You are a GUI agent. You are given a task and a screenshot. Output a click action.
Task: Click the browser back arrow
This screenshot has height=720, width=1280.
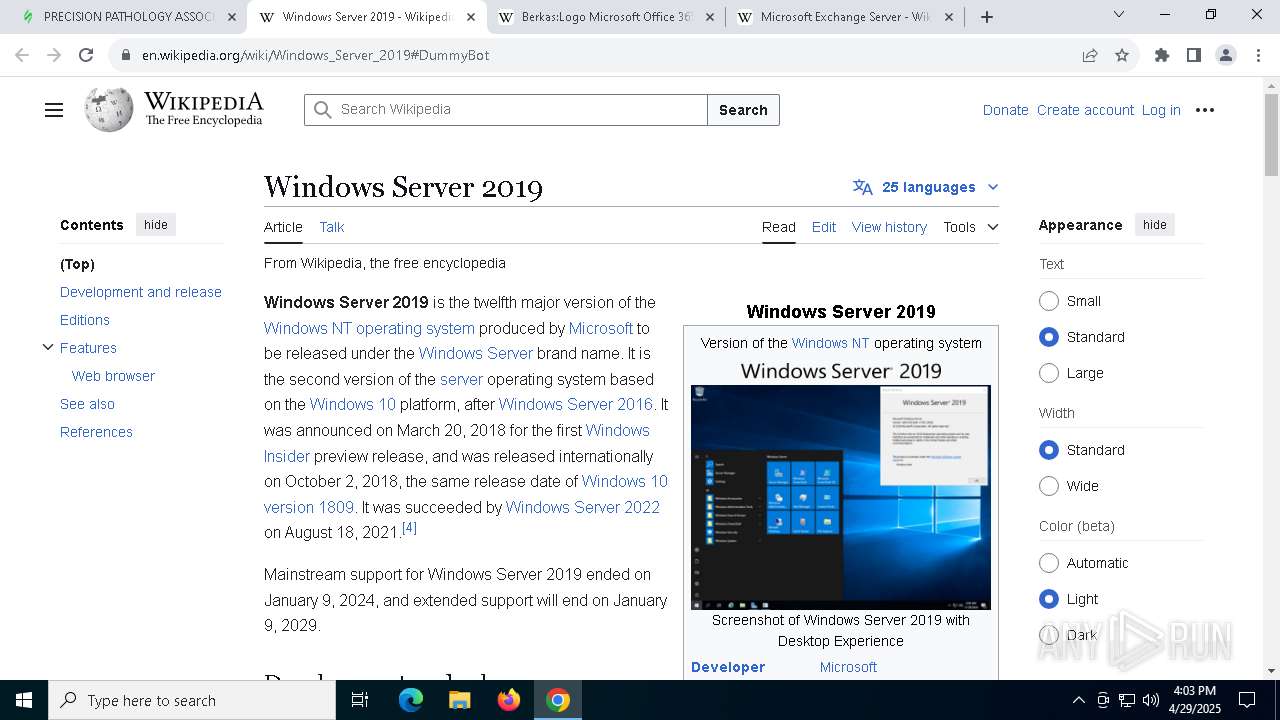(22, 55)
